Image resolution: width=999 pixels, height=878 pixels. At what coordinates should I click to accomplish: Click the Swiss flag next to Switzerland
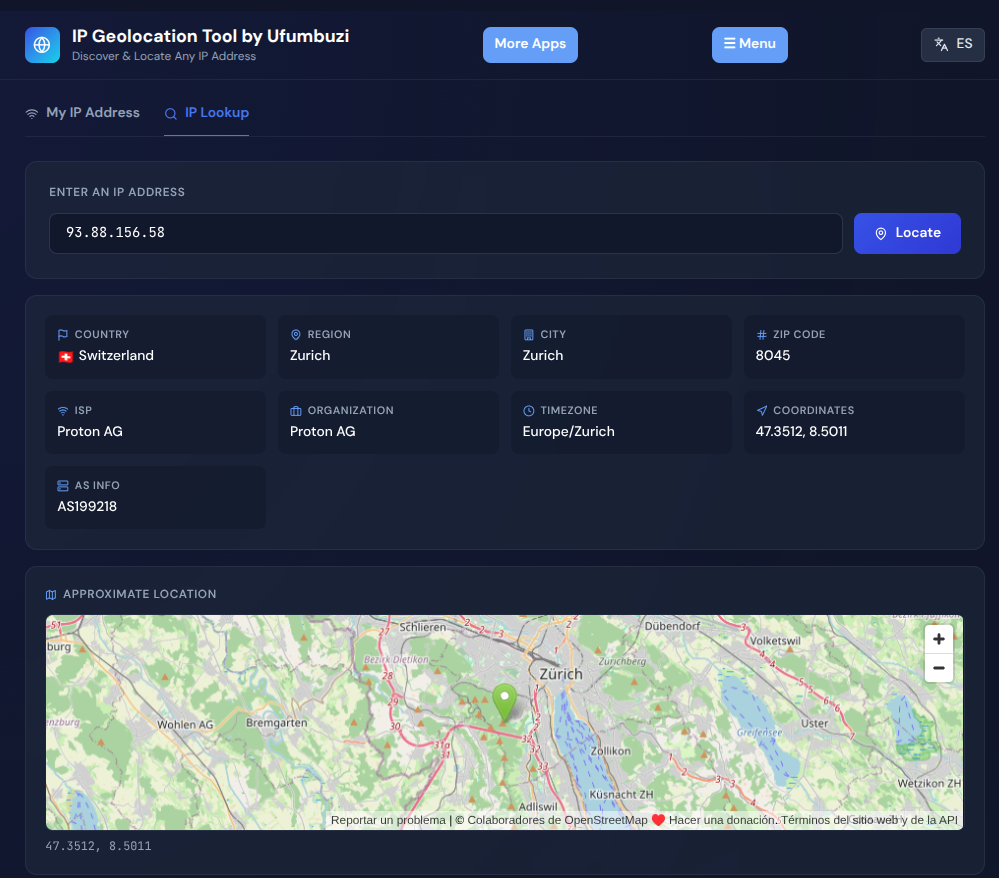point(64,355)
